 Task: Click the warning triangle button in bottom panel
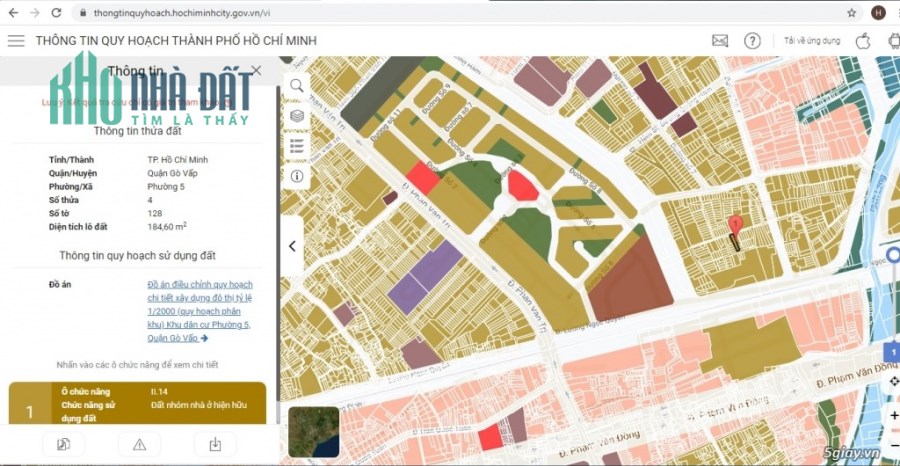click(x=139, y=445)
